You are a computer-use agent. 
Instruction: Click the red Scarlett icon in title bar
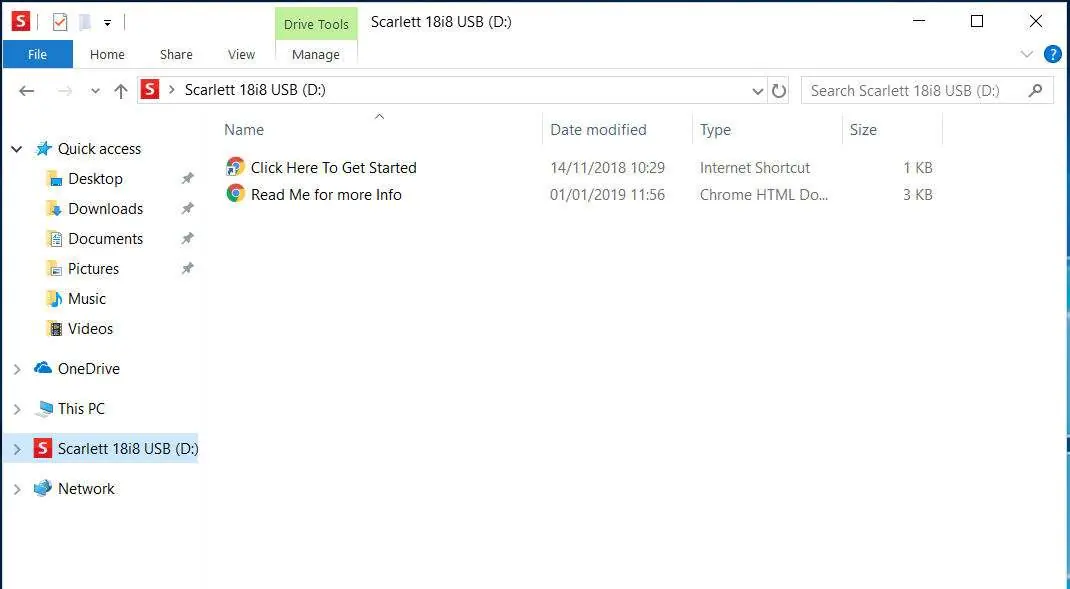coord(20,22)
